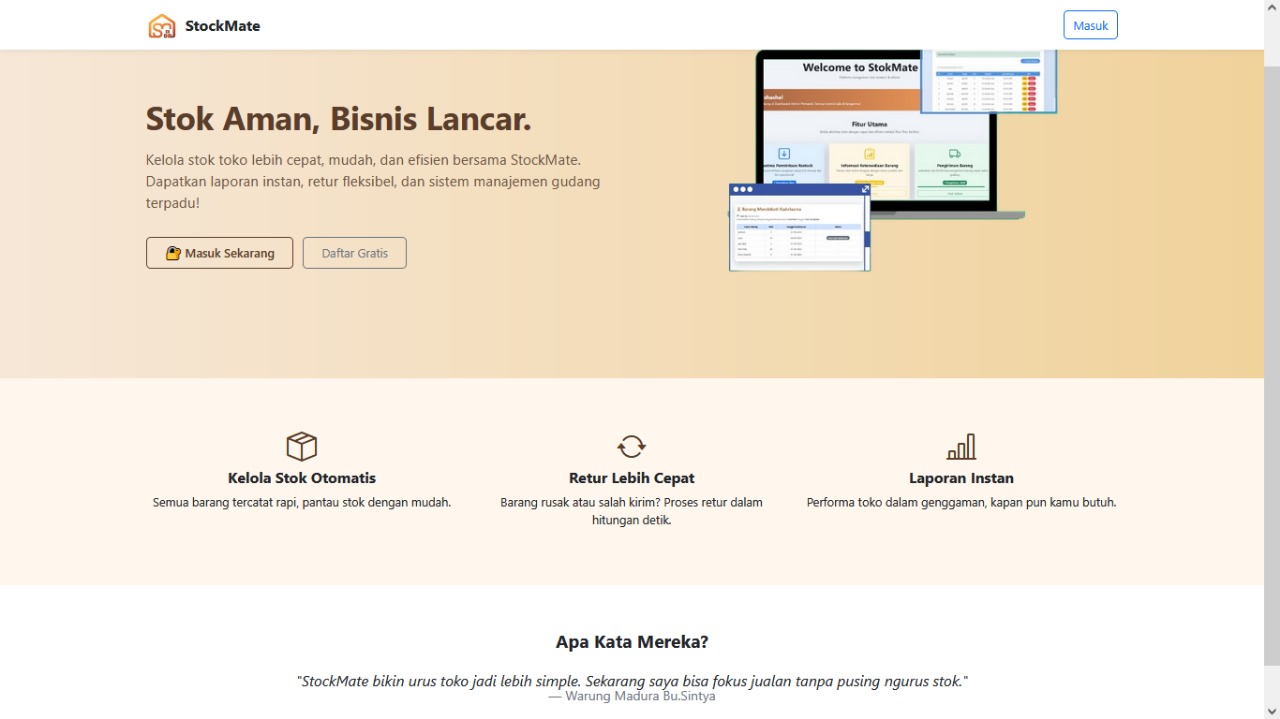Click the Laporan Instan heading

pyautogui.click(x=961, y=478)
